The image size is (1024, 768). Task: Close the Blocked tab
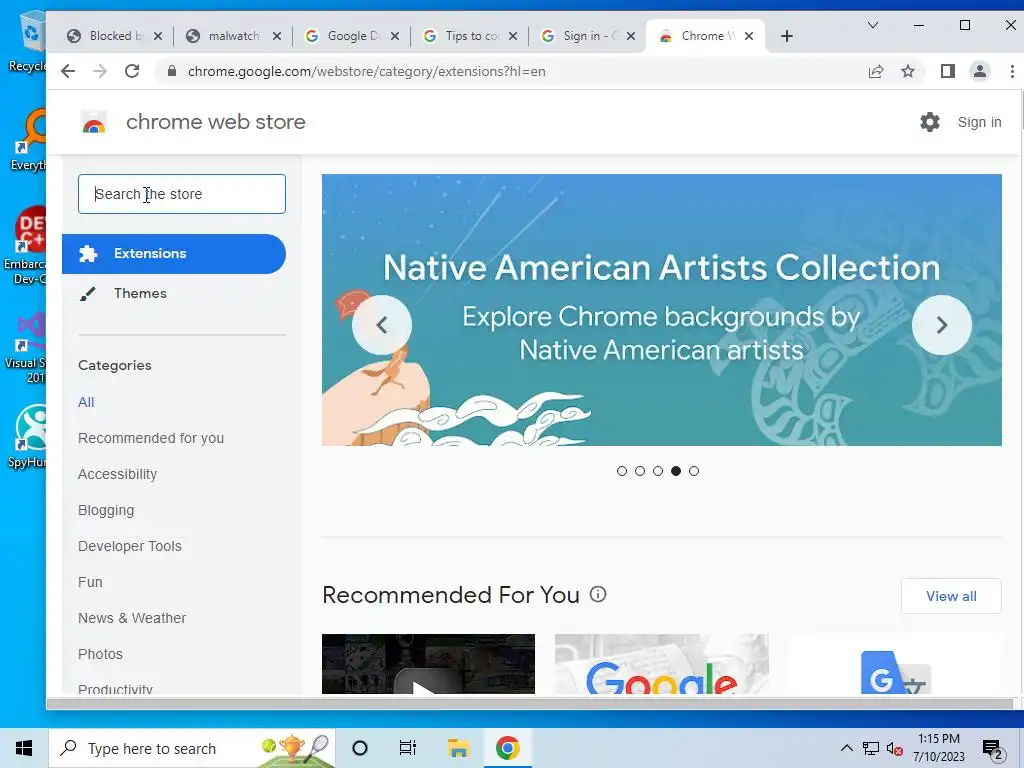click(x=158, y=36)
